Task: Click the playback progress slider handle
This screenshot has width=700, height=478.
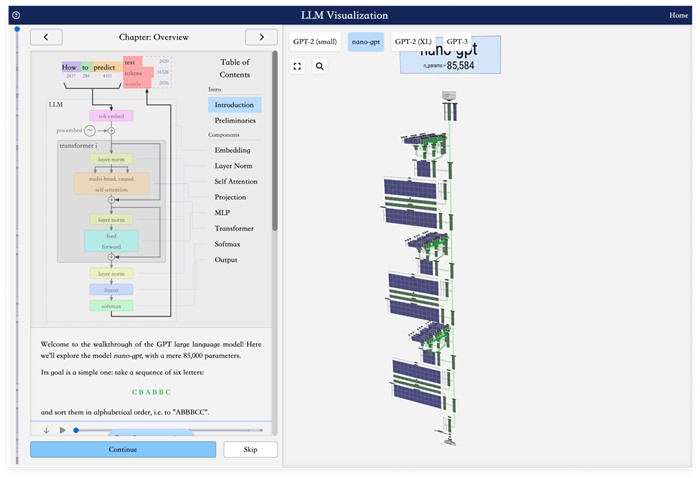Action: (76, 430)
